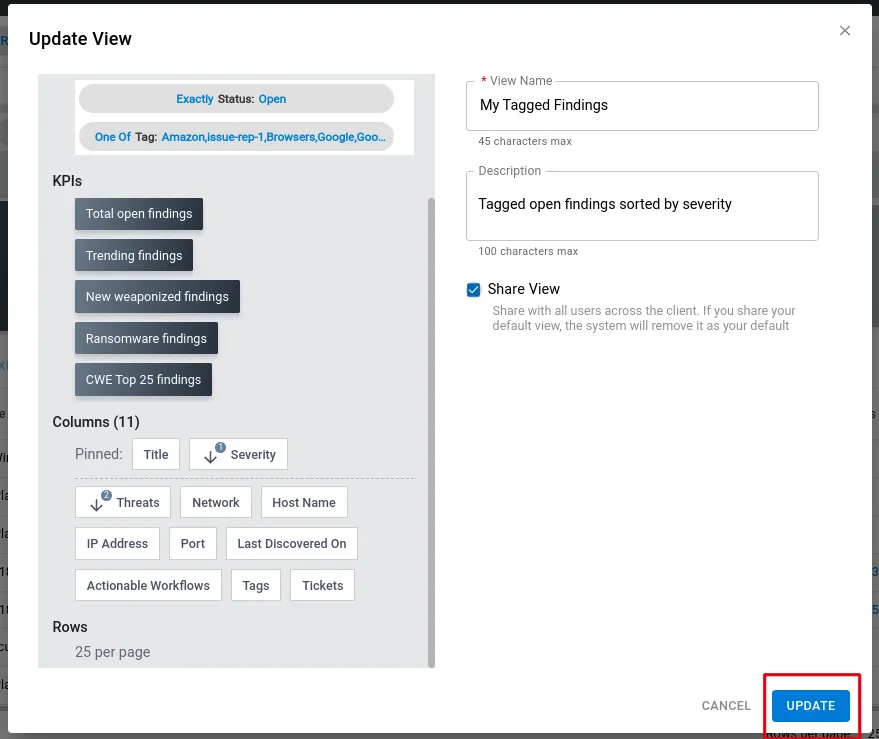This screenshot has height=739, width=879.
Task: Click the Trending findings KPI
Action: (134, 256)
